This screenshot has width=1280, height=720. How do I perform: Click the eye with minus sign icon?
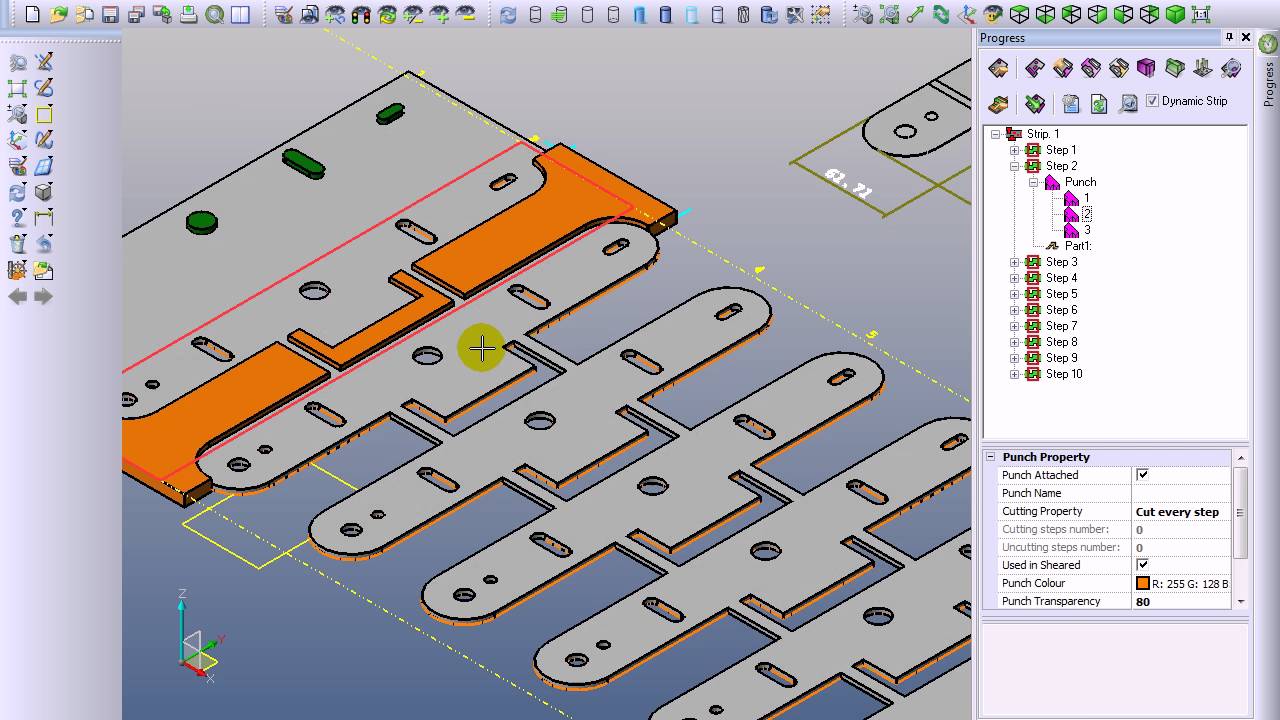[466, 14]
